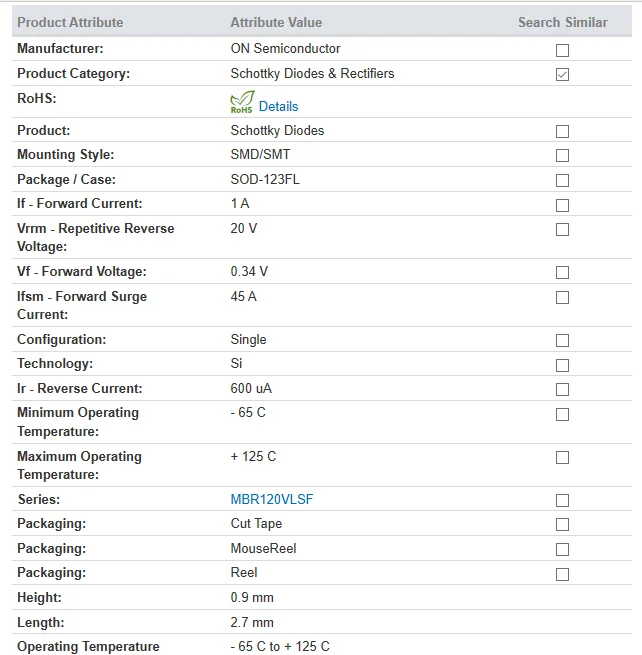This screenshot has height=655, width=642.
Task: Click the - 65 C to + 125 C value
Action: tap(280, 646)
